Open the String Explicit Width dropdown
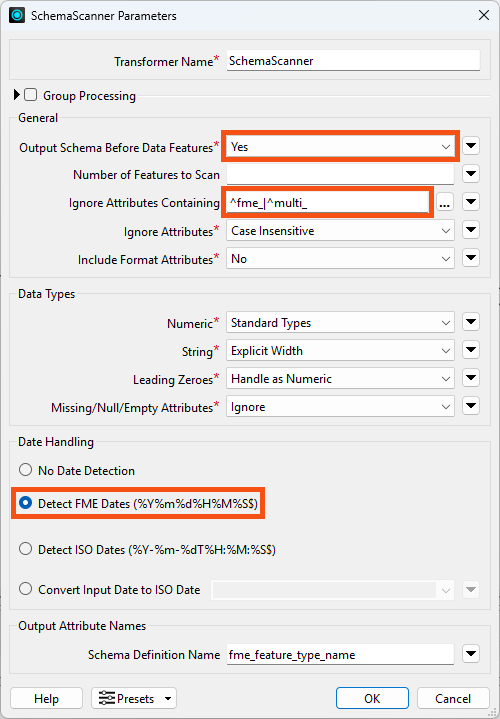 tap(340, 351)
